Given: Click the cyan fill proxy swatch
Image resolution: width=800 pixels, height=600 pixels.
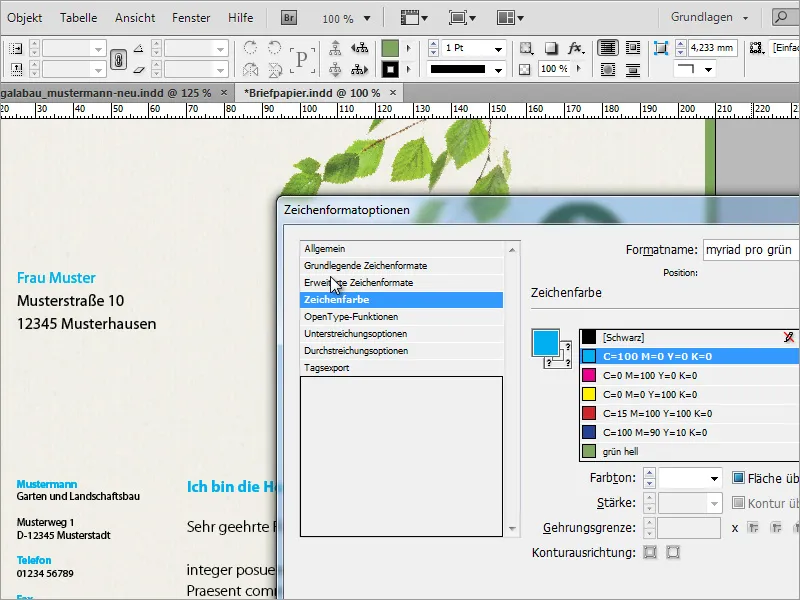Looking at the screenshot, I should coord(545,342).
